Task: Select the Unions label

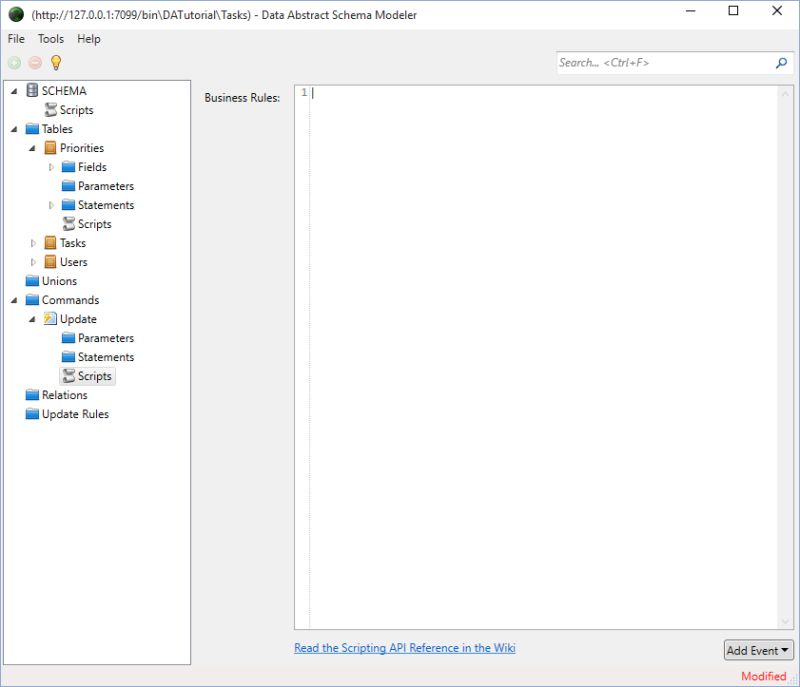Action: pos(59,281)
